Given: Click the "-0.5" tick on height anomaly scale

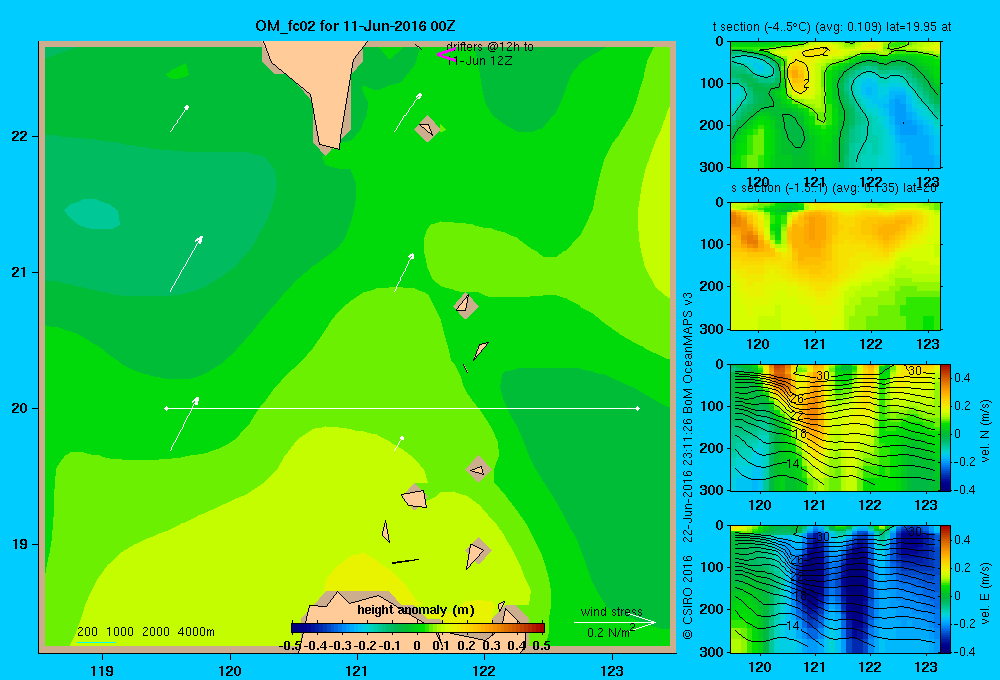Looking at the screenshot, I should point(291,646).
